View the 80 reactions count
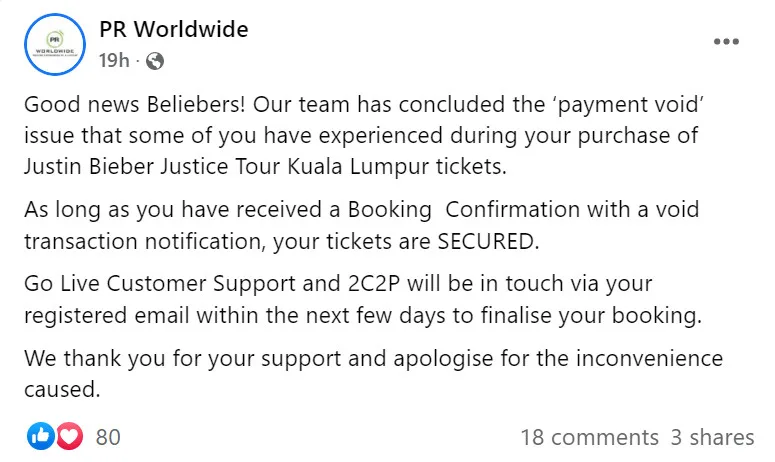The image size is (775, 462). (107, 437)
